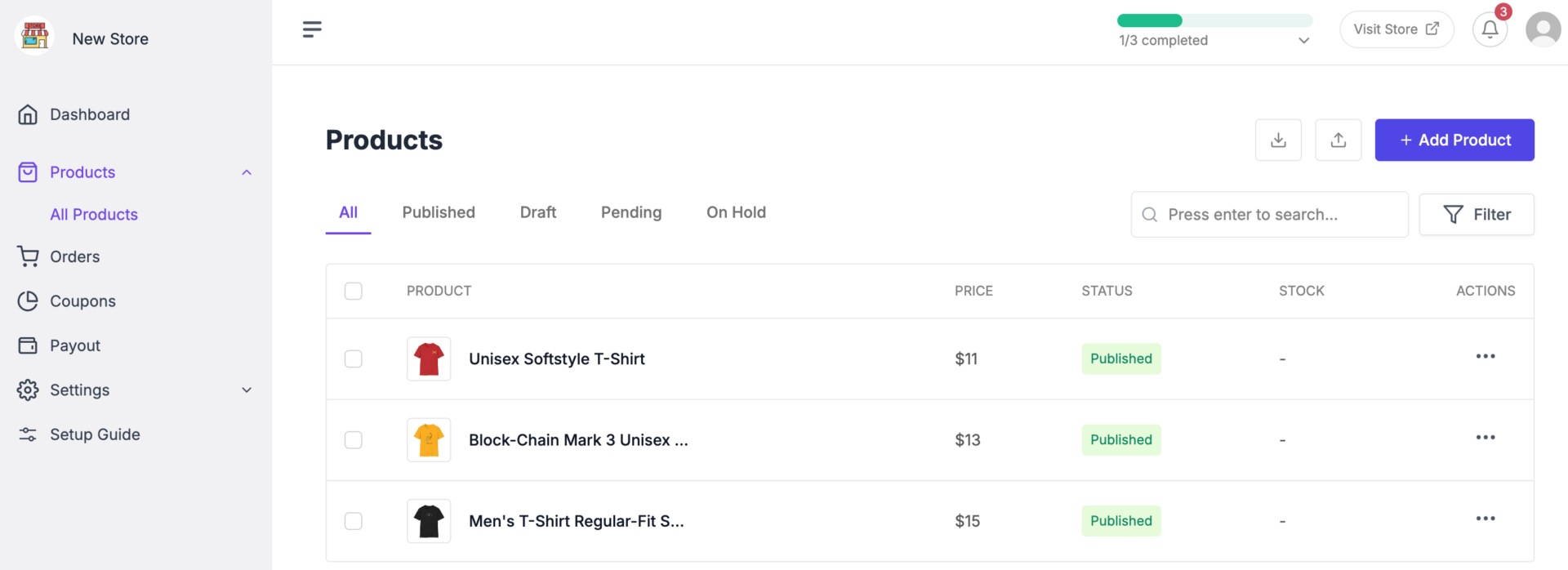1568x570 pixels.
Task: Open the Coupons section
Action: (82, 301)
